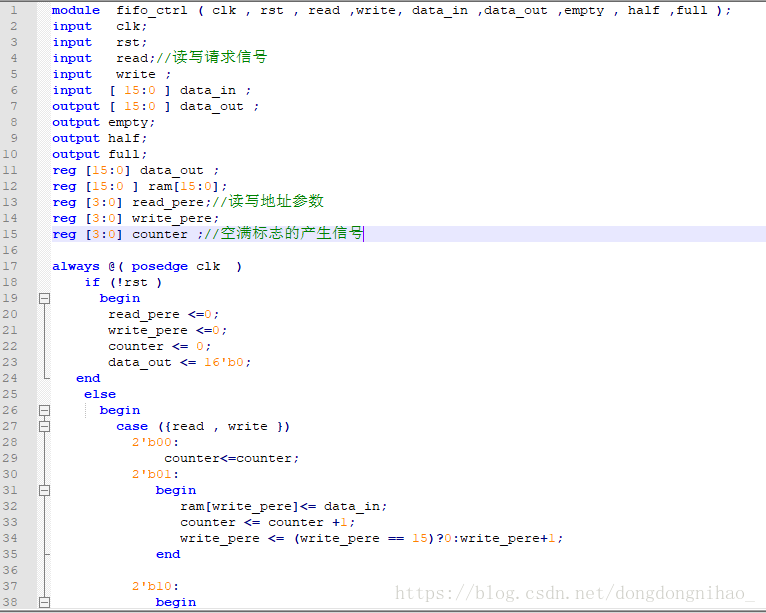Image resolution: width=766 pixels, height=613 pixels.
Task: Click 'counter' declaration on line 15
Action: (160, 234)
